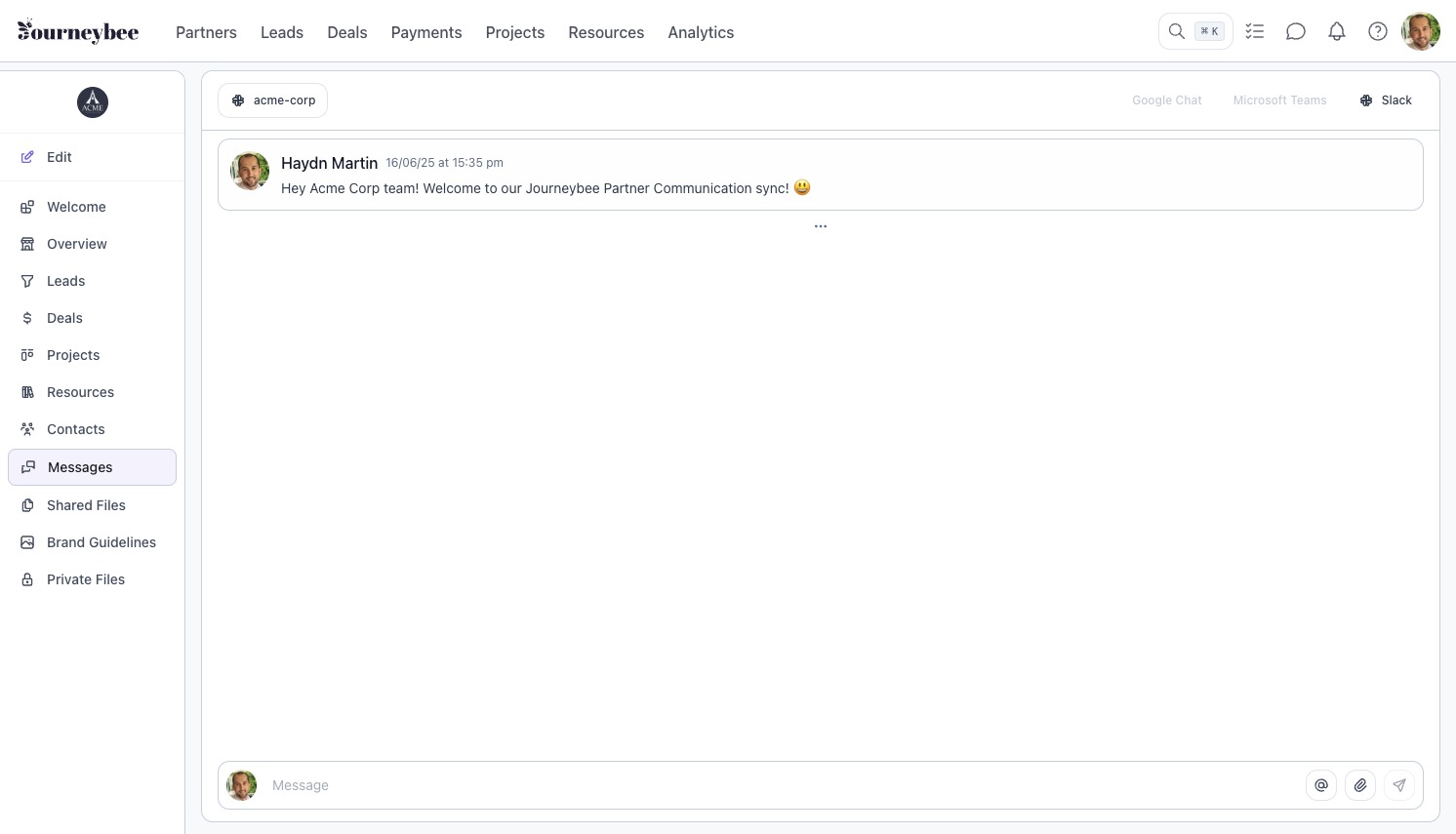1456x834 pixels.
Task: Open Private Files in the sidebar
Action: point(92,579)
